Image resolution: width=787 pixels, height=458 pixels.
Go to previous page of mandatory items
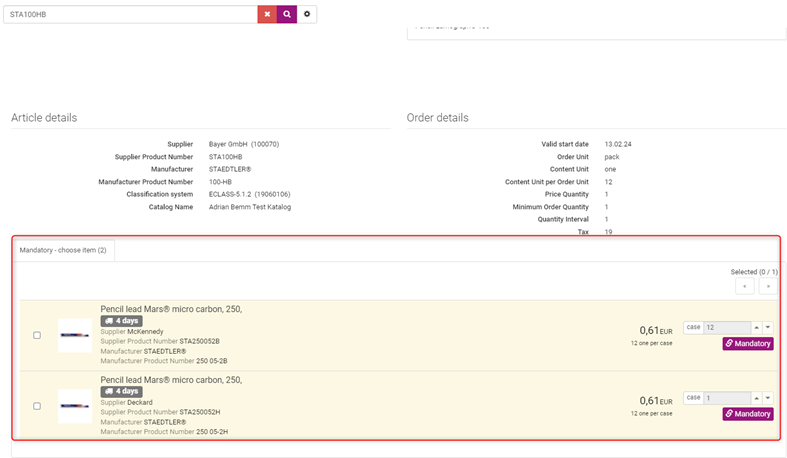coord(745,286)
